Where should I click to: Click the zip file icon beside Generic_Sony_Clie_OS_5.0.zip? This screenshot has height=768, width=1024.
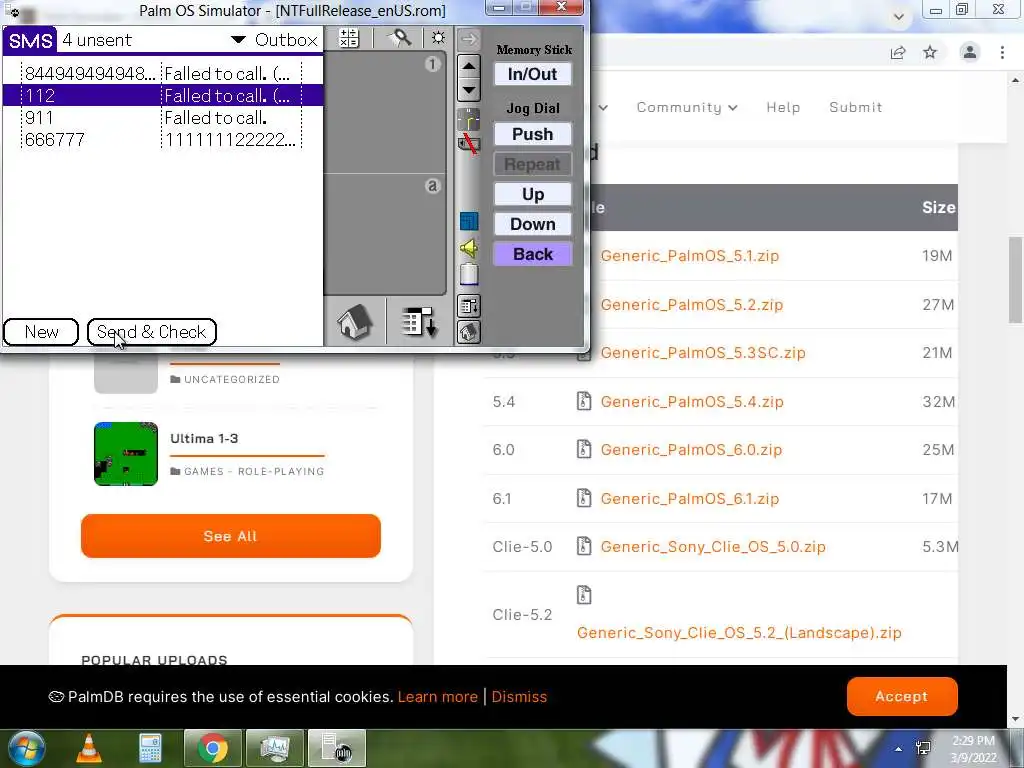(x=584, y=546)
